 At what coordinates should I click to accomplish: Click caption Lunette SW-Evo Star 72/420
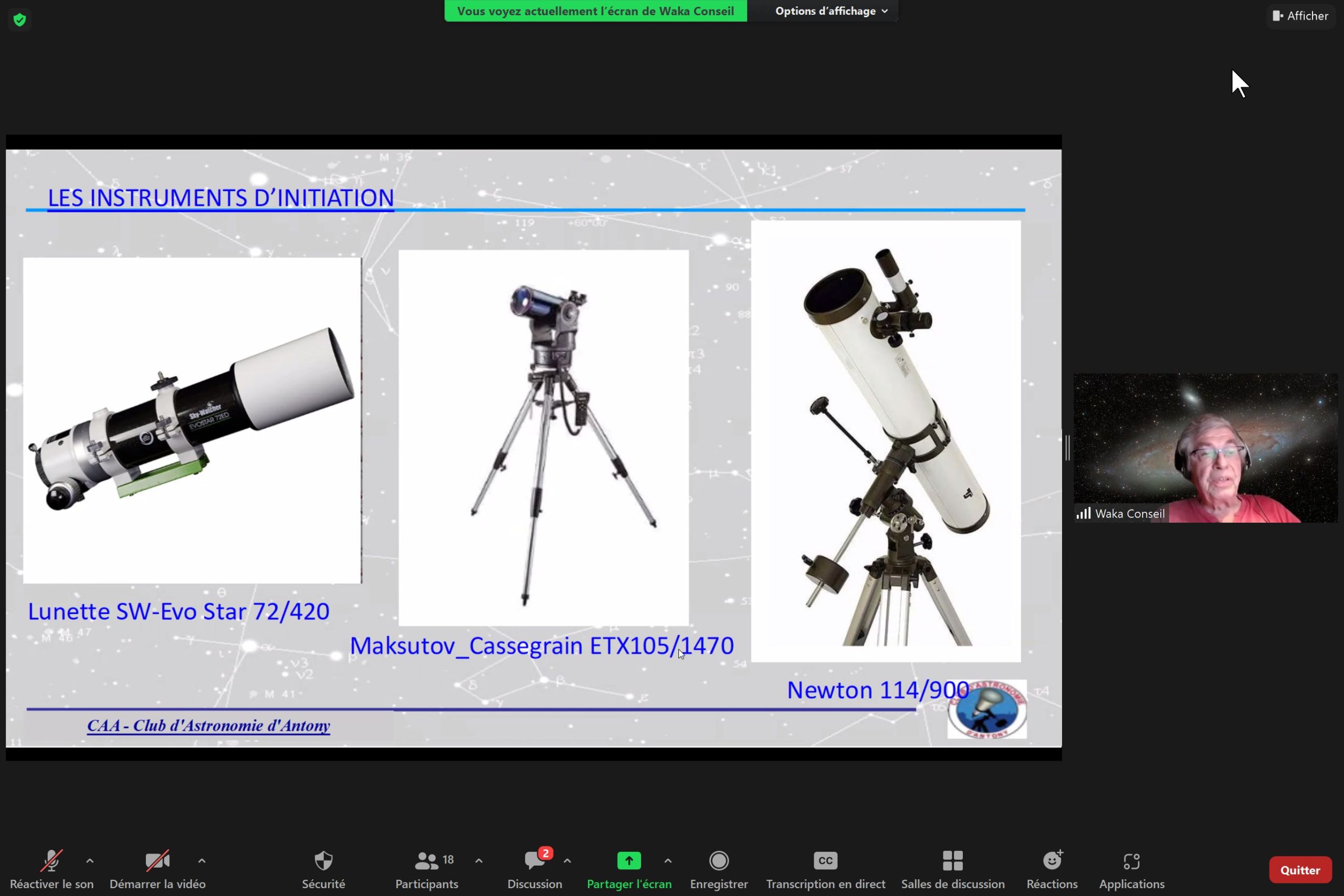pos(178,612)
